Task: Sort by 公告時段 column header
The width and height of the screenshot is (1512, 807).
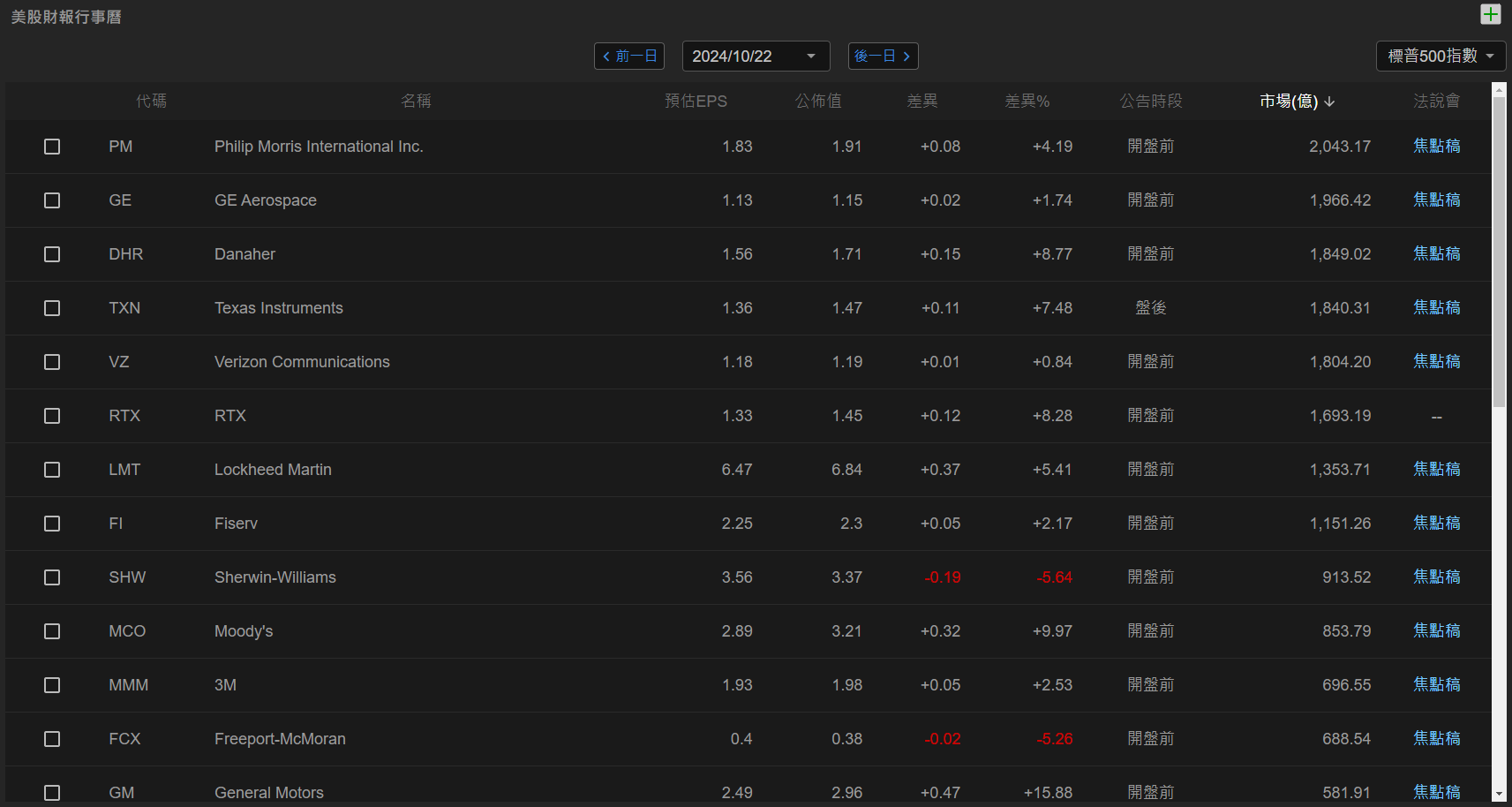Action: click(x=1151, y=102)
